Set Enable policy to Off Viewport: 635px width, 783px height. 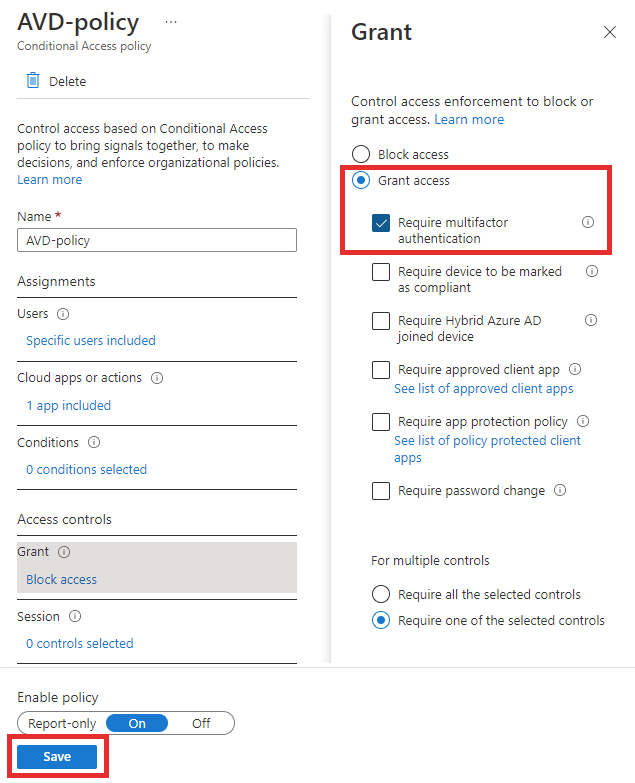coord(201,724)
